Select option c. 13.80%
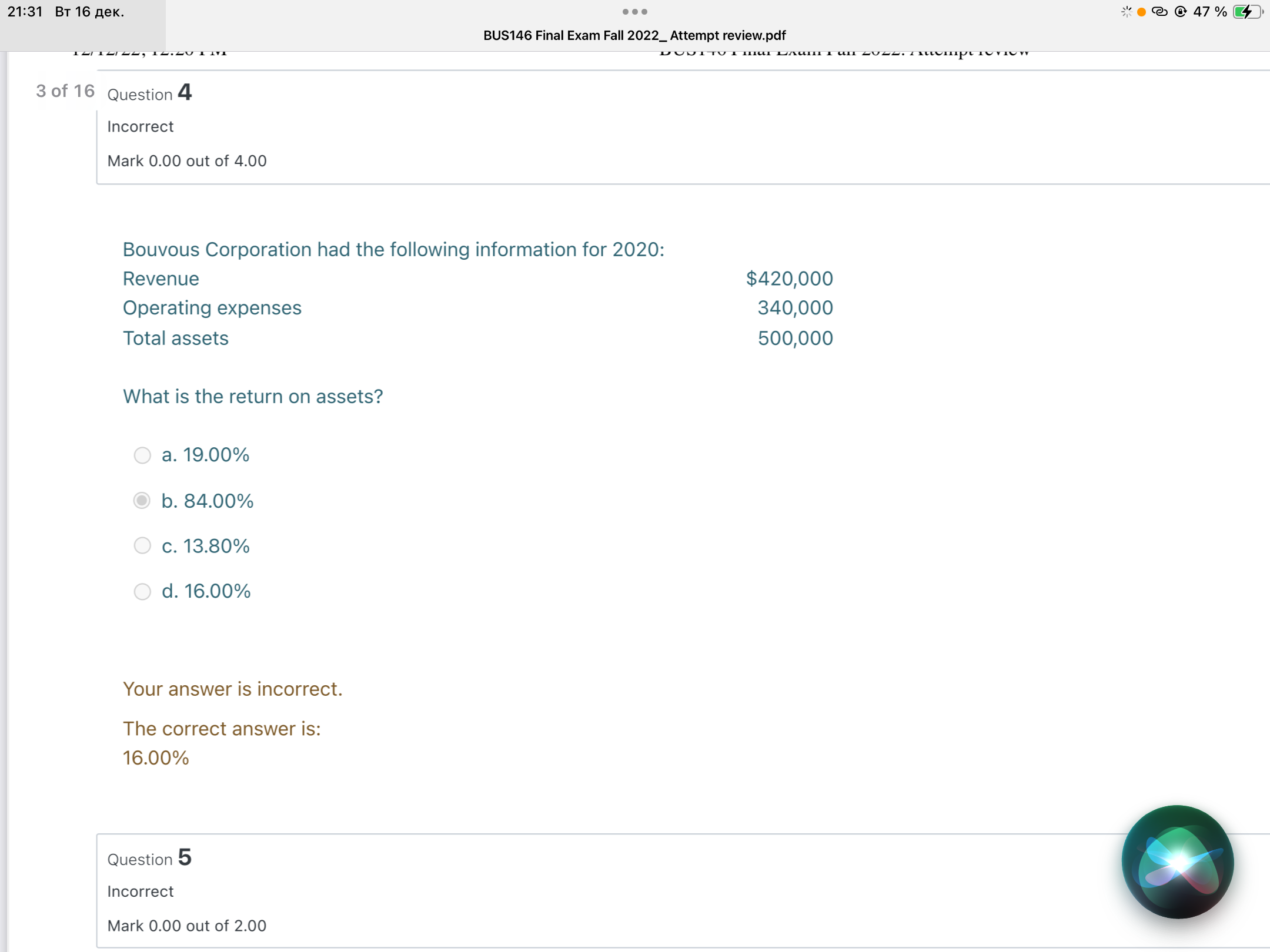1270x952 pixels. point(142,546)
